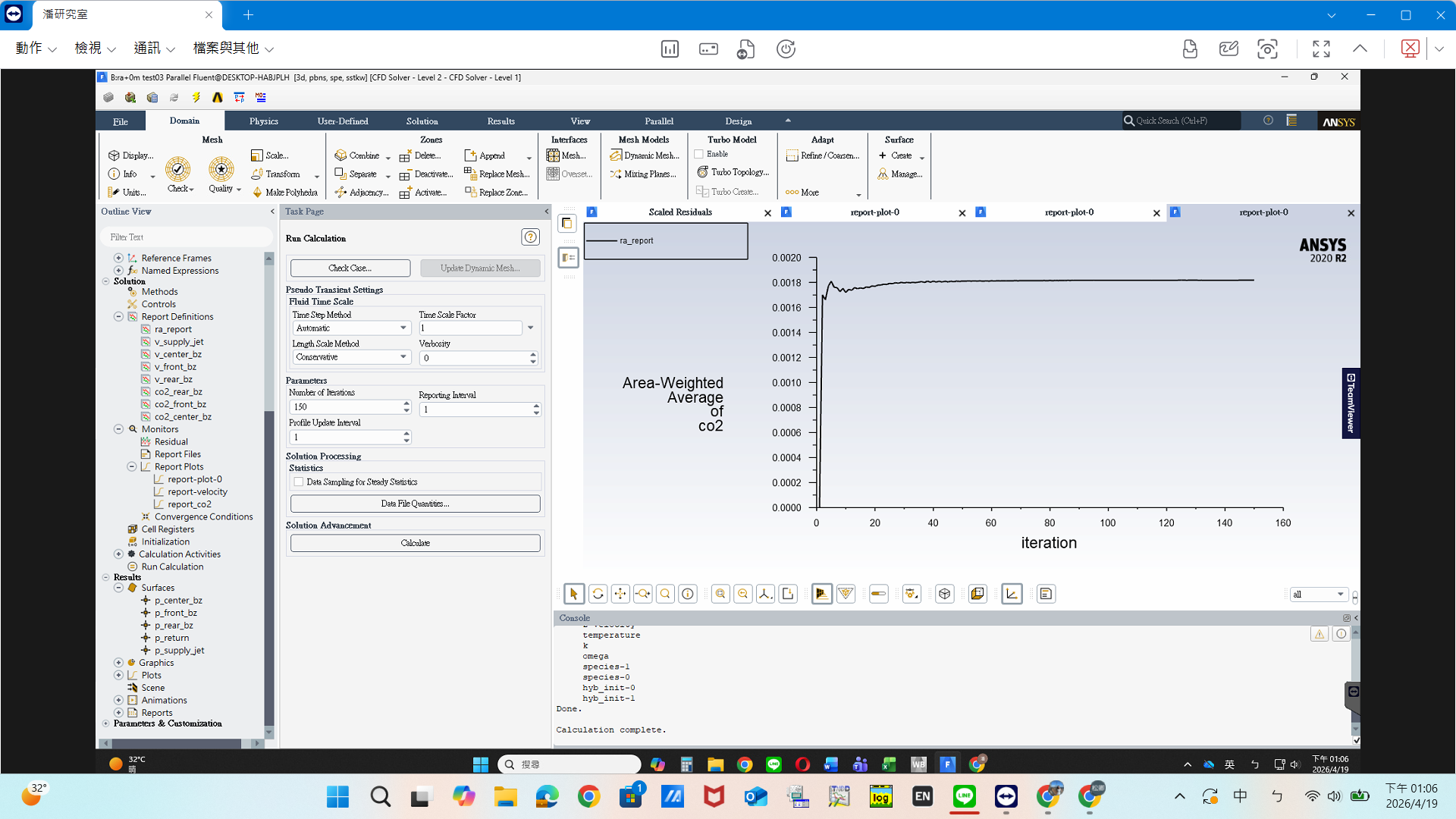Toggle Turbo Model Enable checkbox
This screenshot has height=819, width=1456.
point(699,154)
